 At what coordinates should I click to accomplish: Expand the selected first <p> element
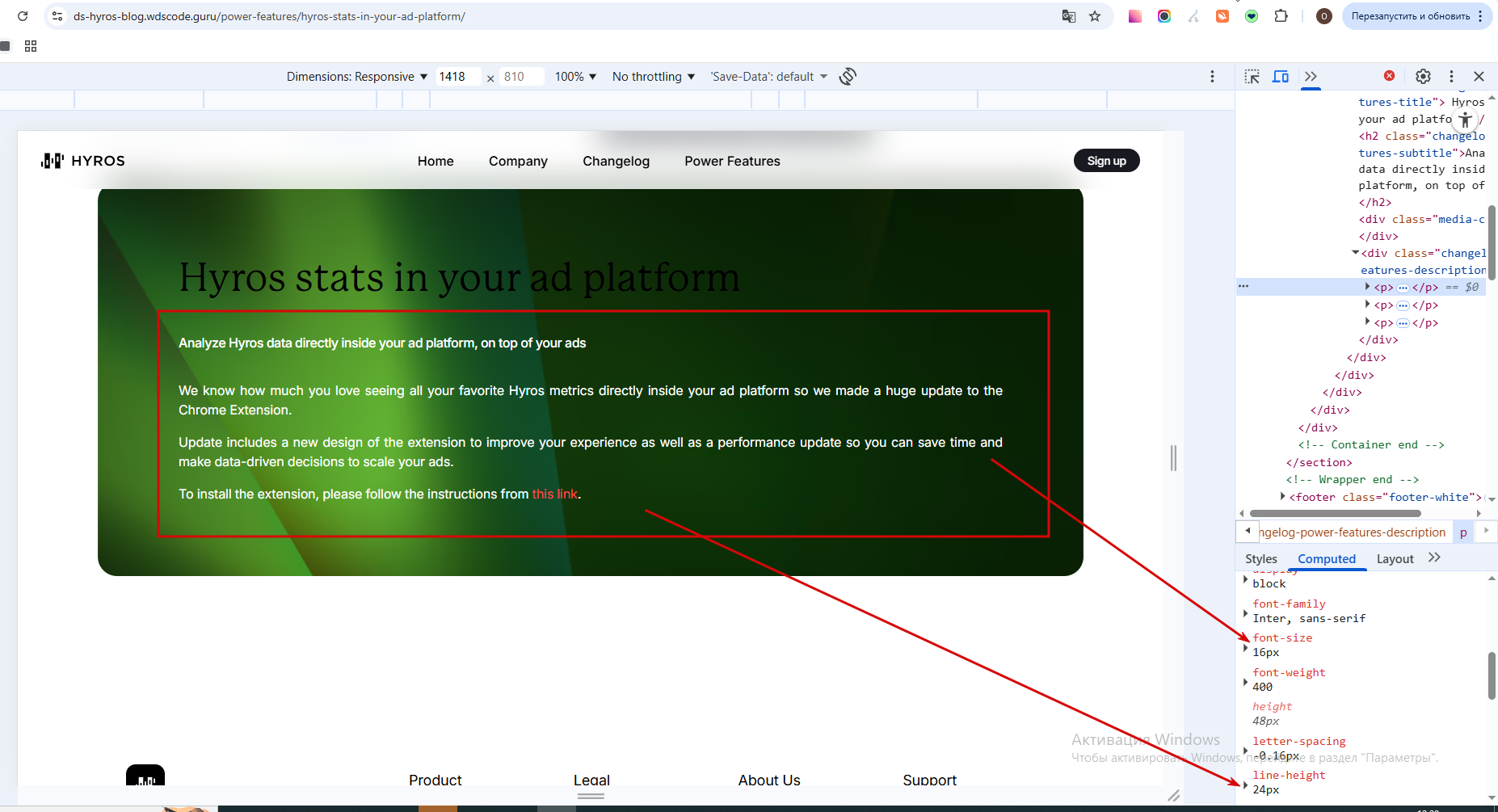coord(1367,287)
